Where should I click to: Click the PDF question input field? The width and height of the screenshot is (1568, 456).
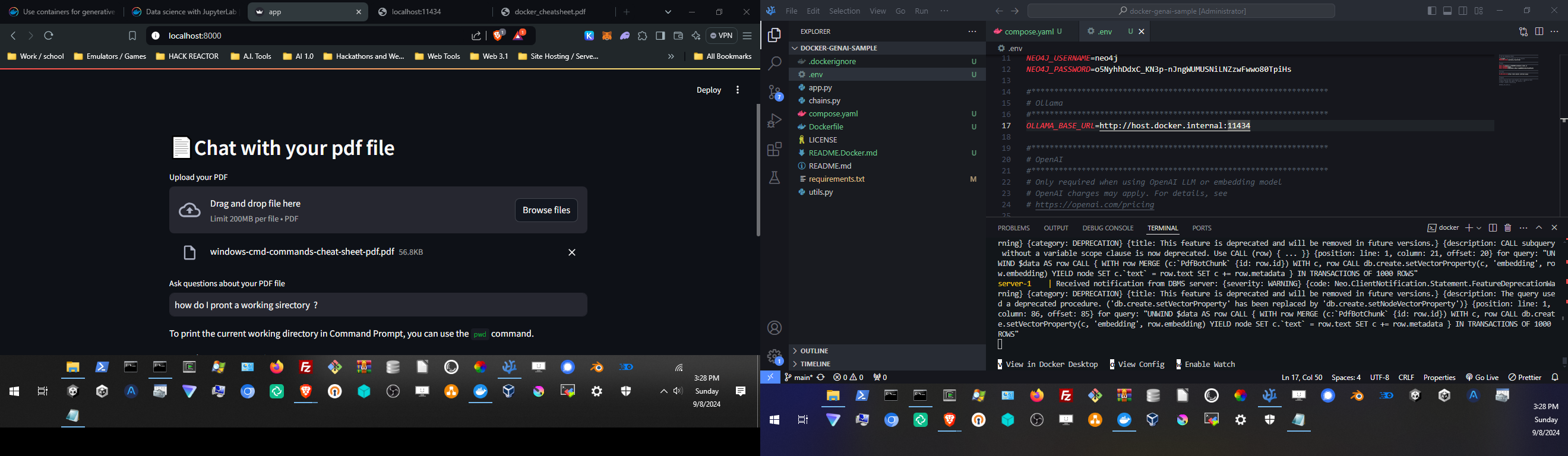(x=378, y=305)
